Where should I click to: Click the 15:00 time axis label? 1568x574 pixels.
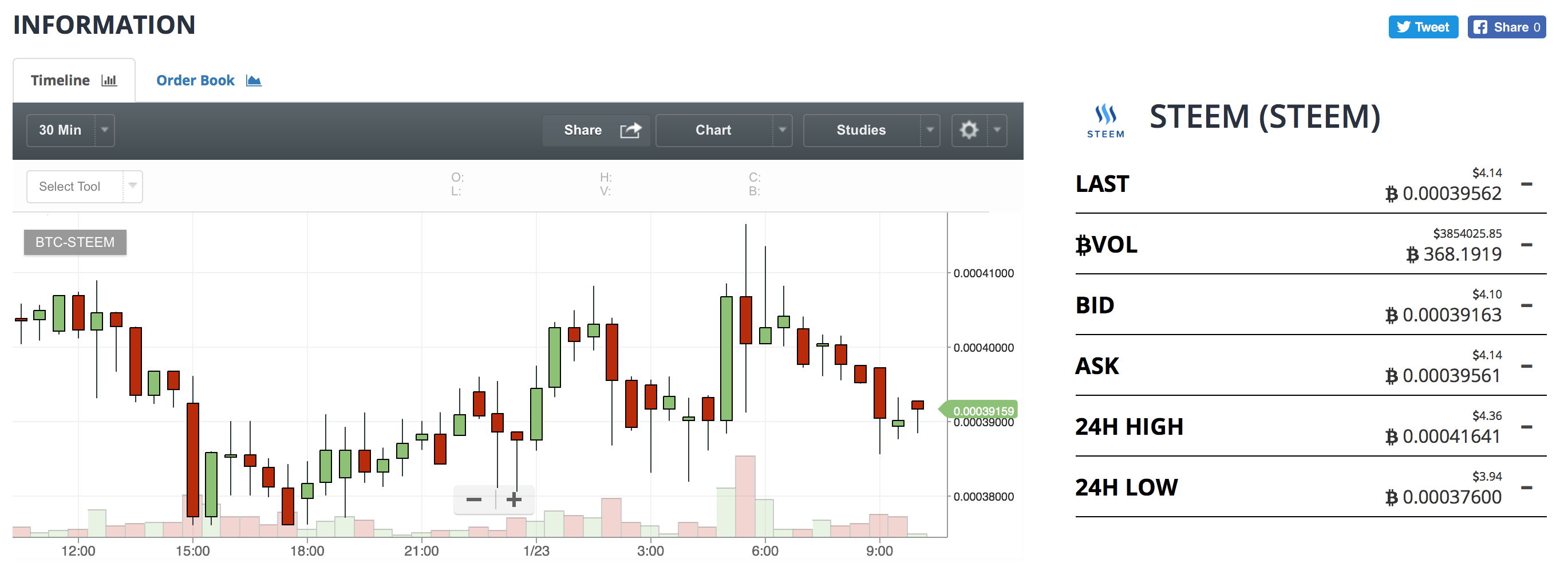click(192, 552)
